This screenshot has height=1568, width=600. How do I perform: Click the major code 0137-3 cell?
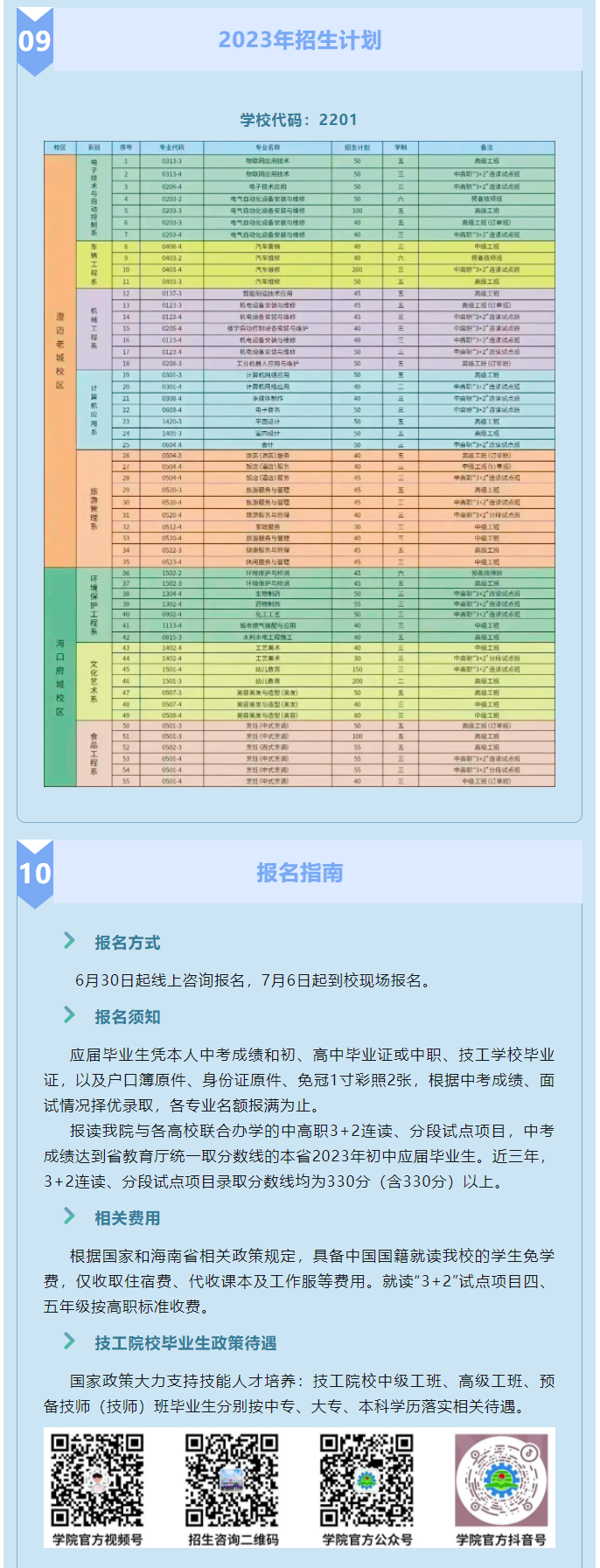coord(171,294)
